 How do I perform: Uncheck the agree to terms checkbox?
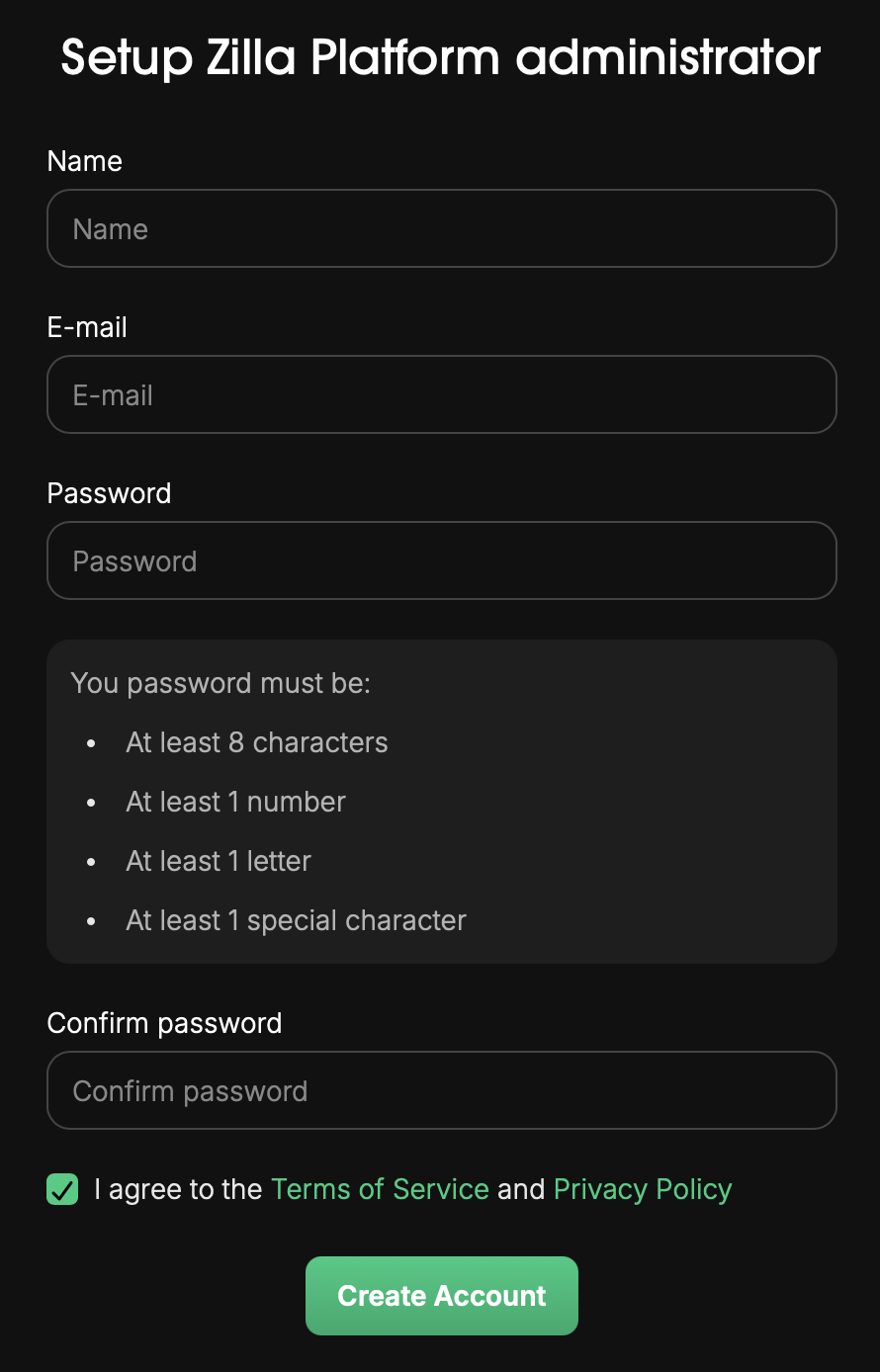pyautogui.click(x=62, y=1189)
